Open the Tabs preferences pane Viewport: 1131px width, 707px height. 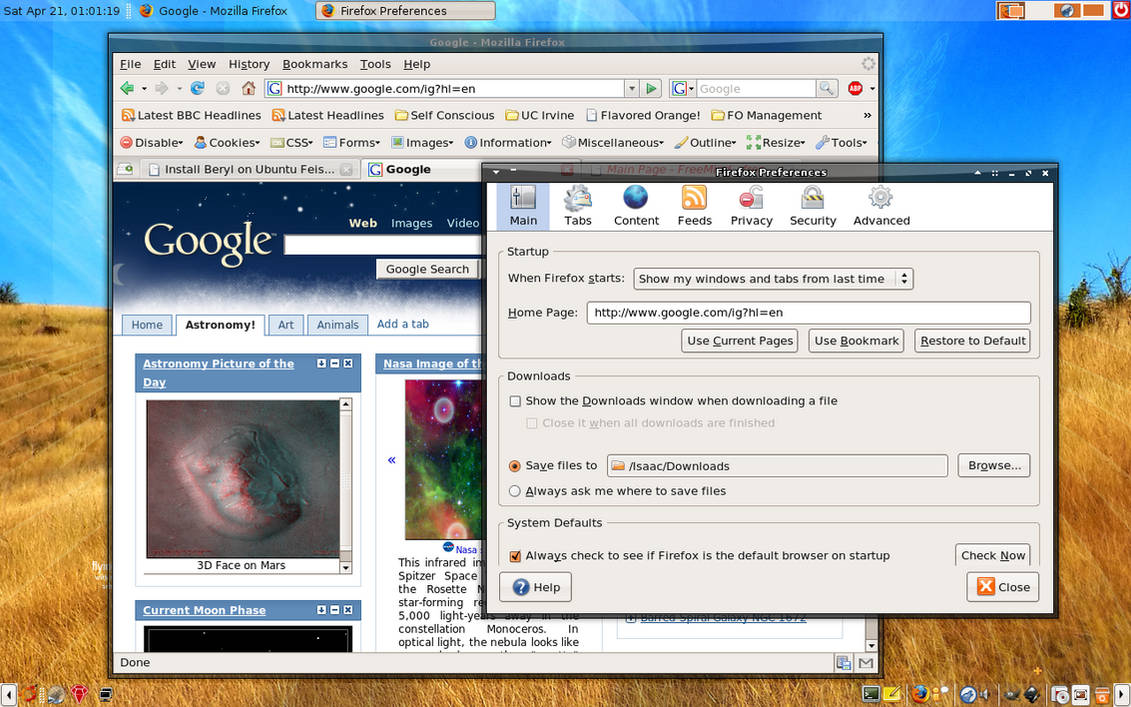(x=578, y=206)
